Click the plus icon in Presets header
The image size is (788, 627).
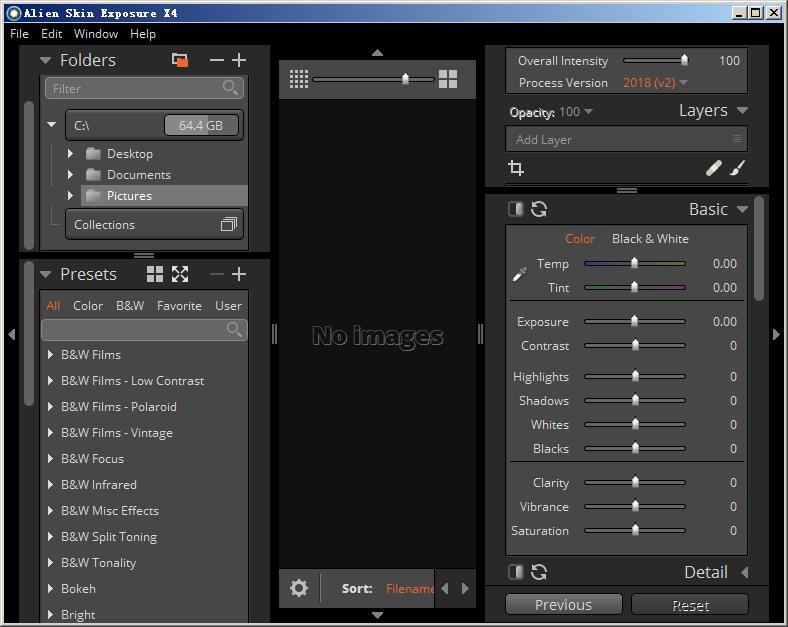tap(239, 274)
